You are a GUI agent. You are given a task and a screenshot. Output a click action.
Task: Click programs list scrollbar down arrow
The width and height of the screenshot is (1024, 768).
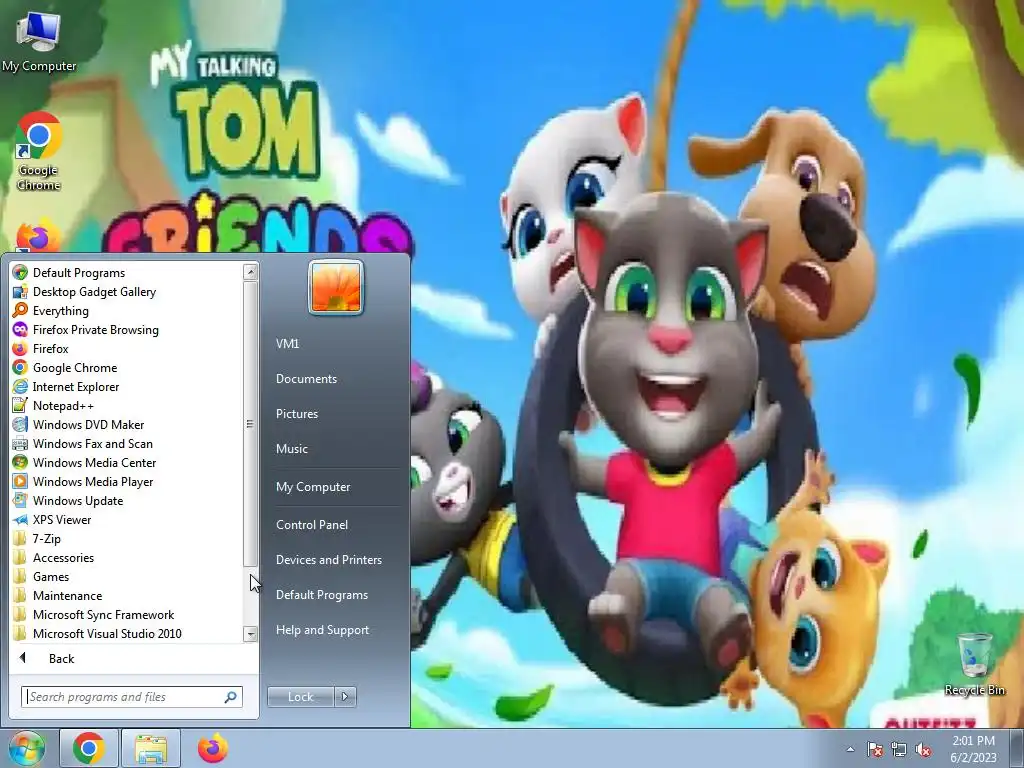click(250, 633)
